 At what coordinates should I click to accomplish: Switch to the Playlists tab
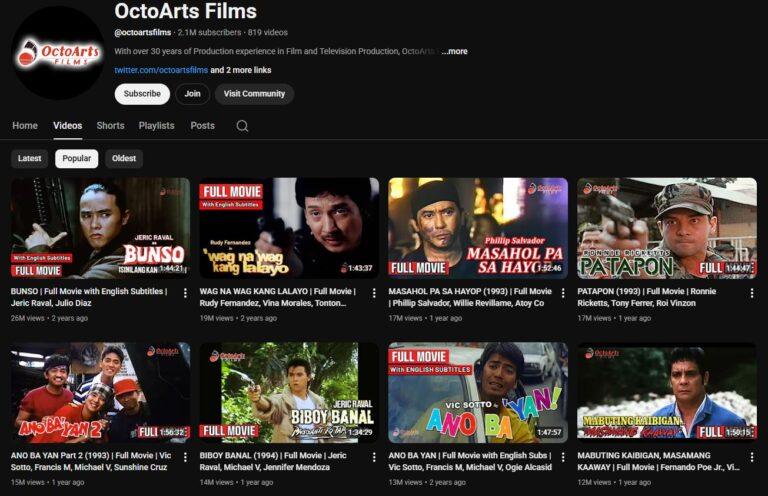point(156,126)
